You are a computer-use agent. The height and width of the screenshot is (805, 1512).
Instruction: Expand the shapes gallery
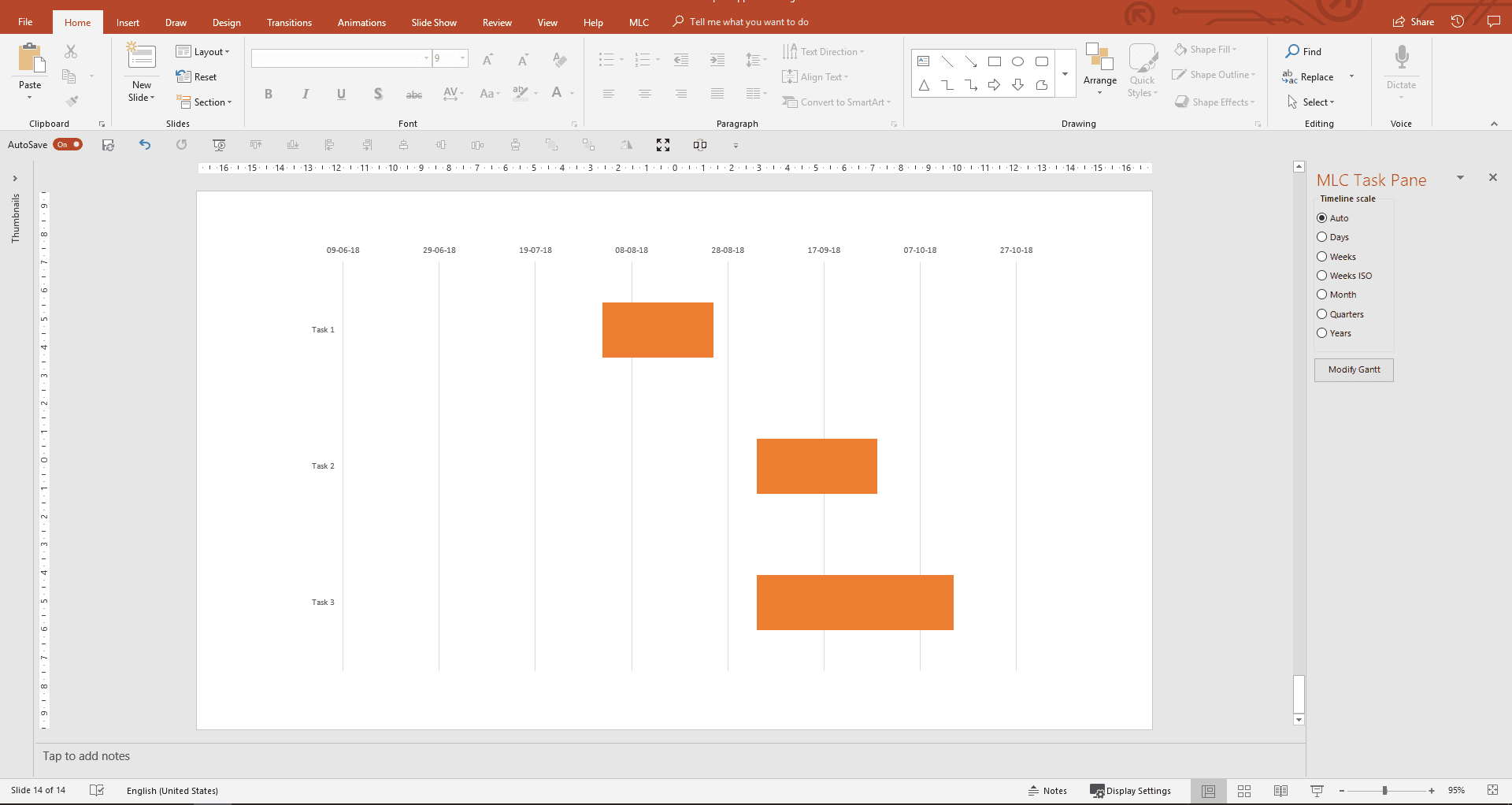[1066, 74]
